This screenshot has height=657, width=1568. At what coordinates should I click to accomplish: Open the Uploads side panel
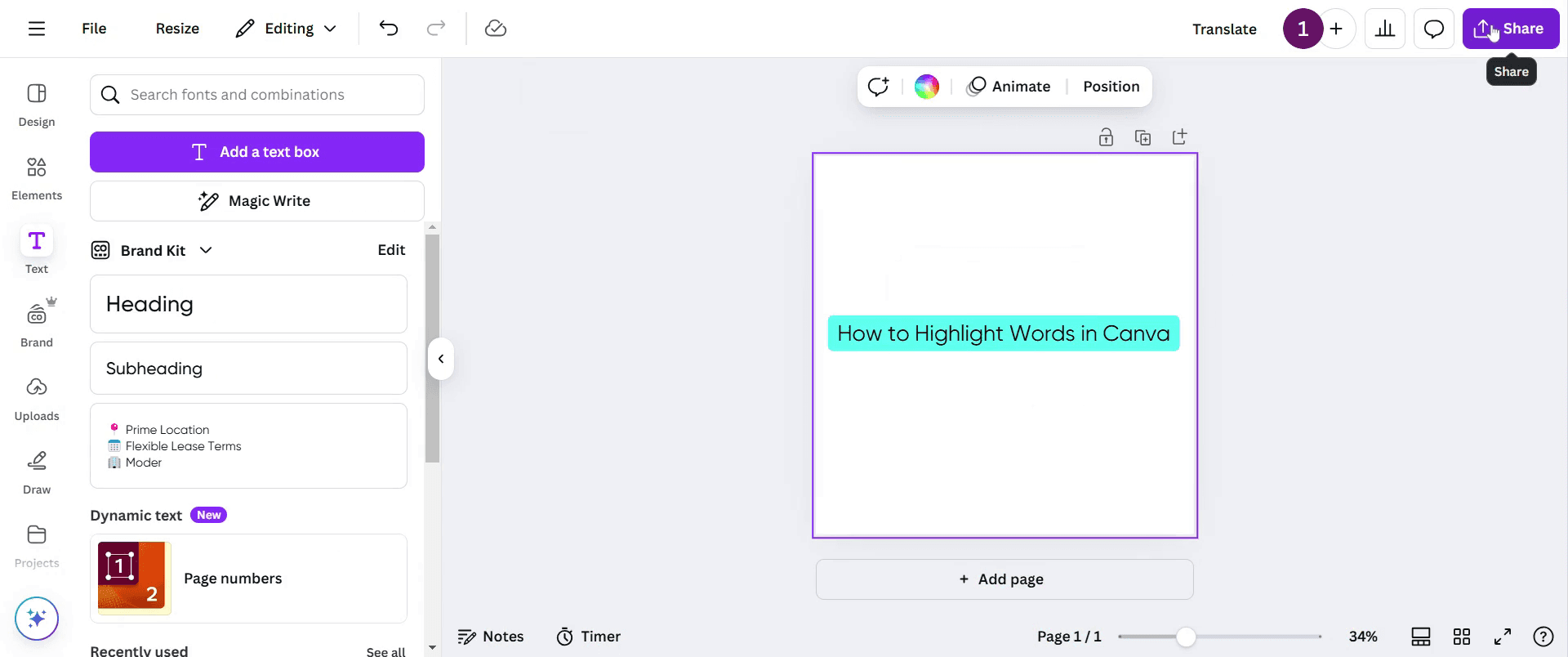point(37,399)
